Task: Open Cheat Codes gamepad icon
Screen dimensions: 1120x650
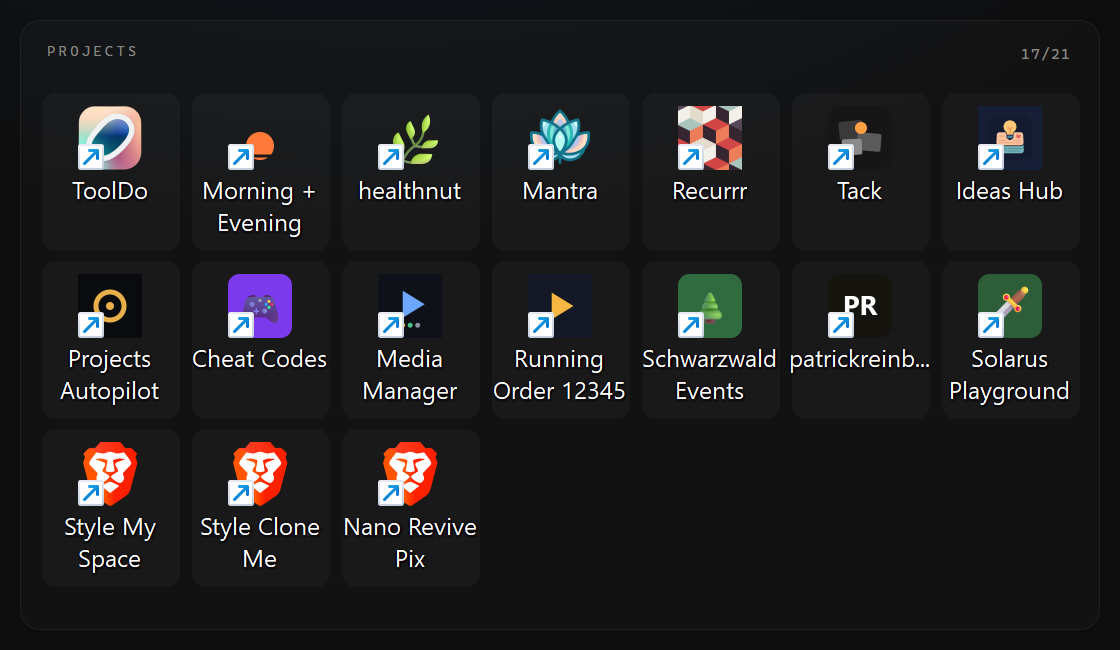Action: [260, 306]
